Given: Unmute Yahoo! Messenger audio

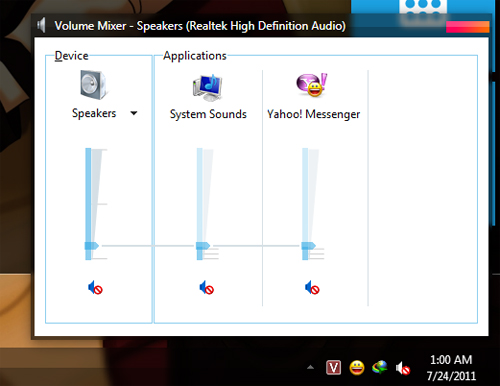Looking at the screenshot, I should [312, 288].
